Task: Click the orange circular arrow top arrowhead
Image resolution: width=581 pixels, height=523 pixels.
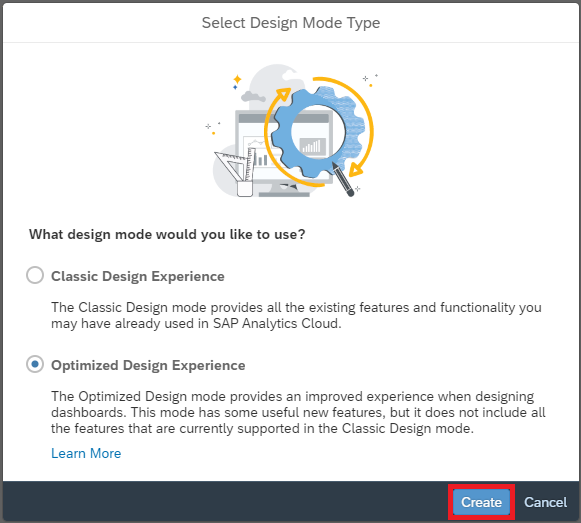Action: [x=284, y=94]
